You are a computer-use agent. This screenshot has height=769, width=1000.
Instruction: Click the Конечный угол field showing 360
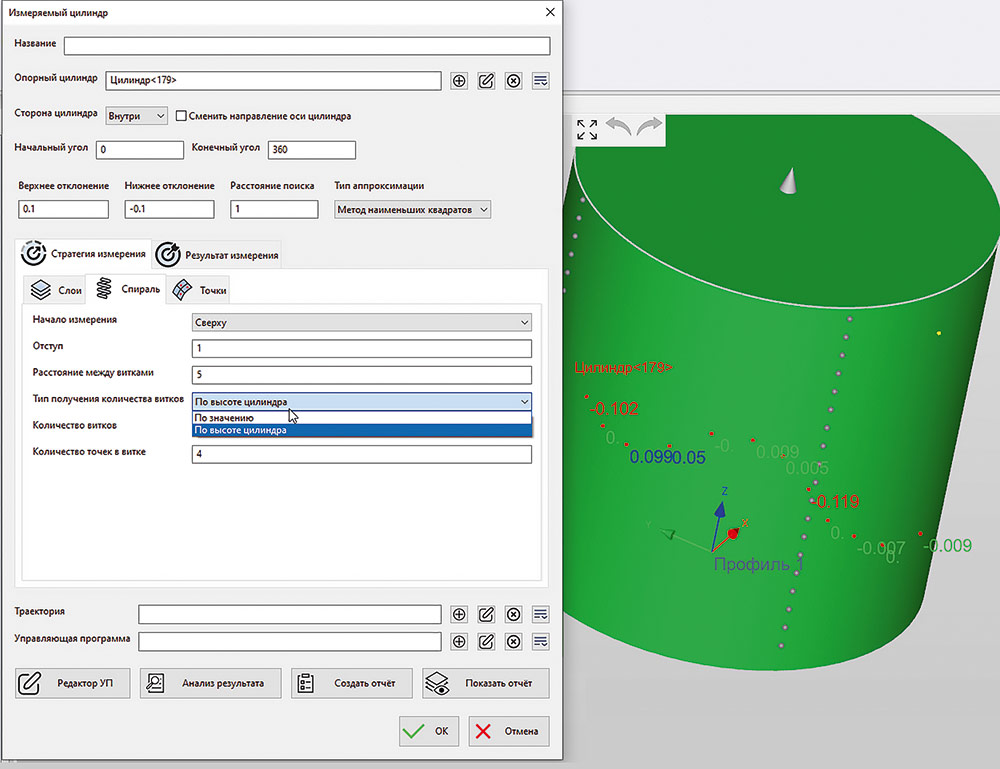pyautogui.click(x=312, y=150)
